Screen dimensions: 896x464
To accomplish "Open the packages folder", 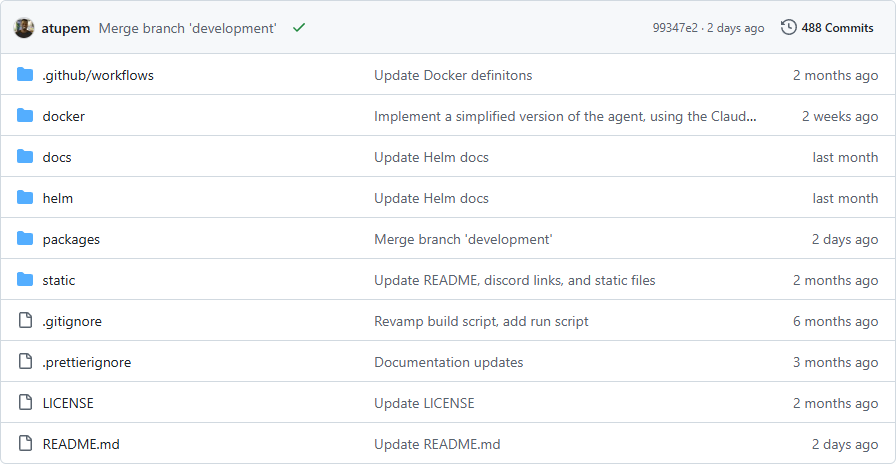I will 71,239.
